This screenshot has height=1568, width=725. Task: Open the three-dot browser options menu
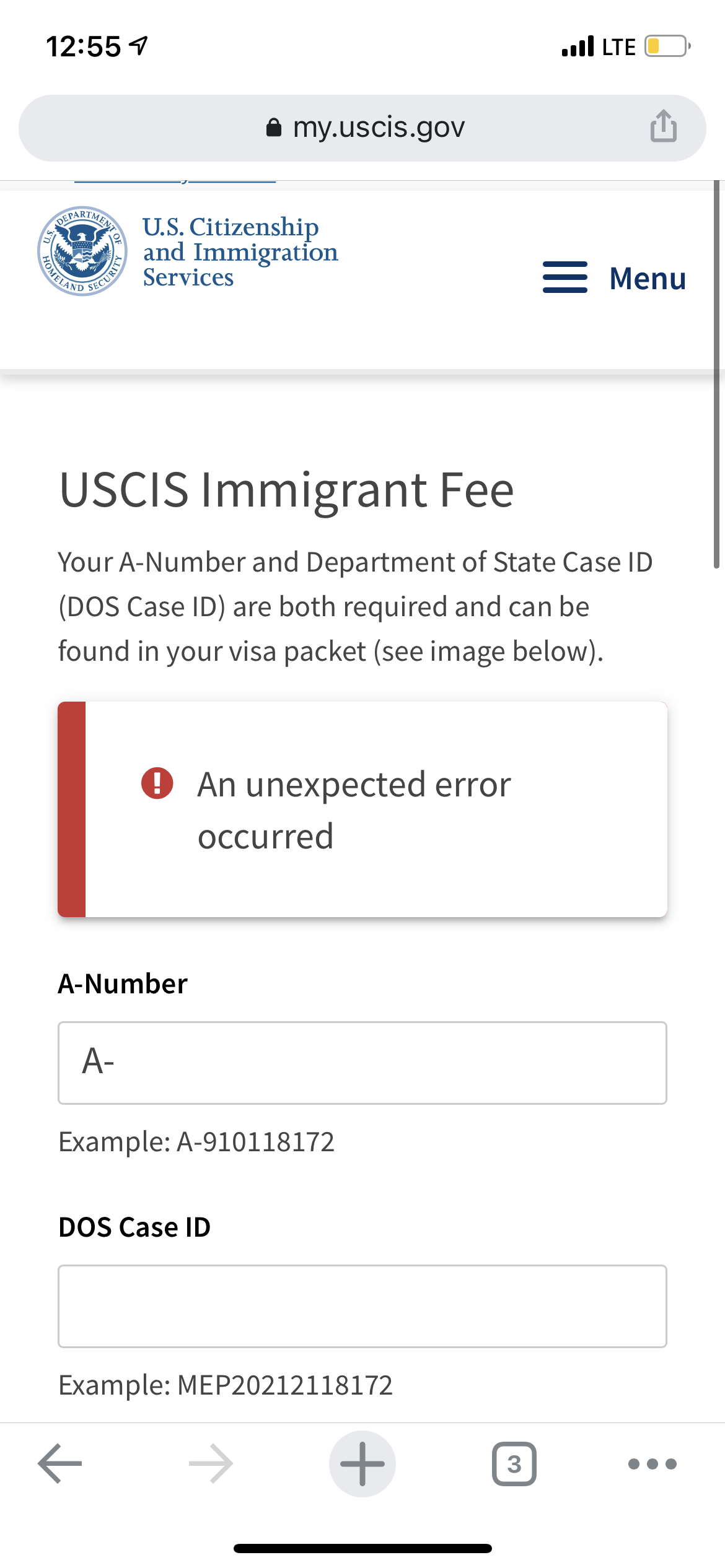click(x=652, y=1464)
